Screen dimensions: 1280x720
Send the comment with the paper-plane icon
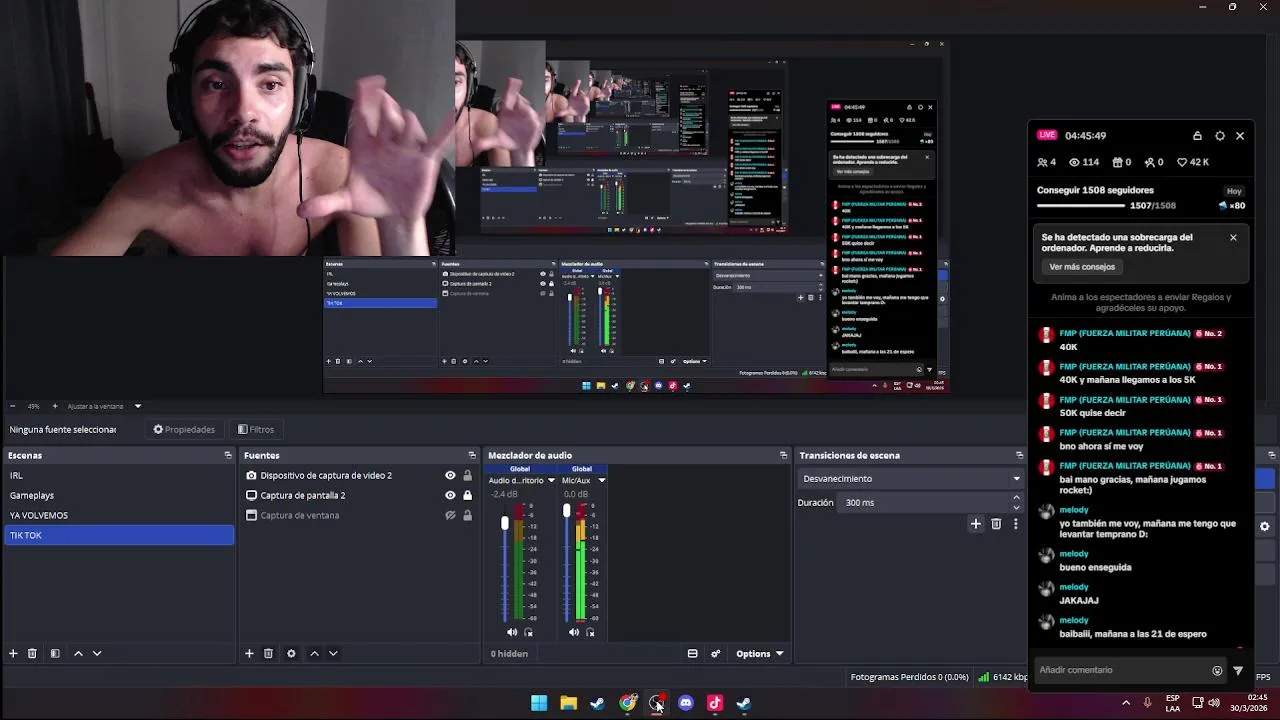pos(1238,670)
